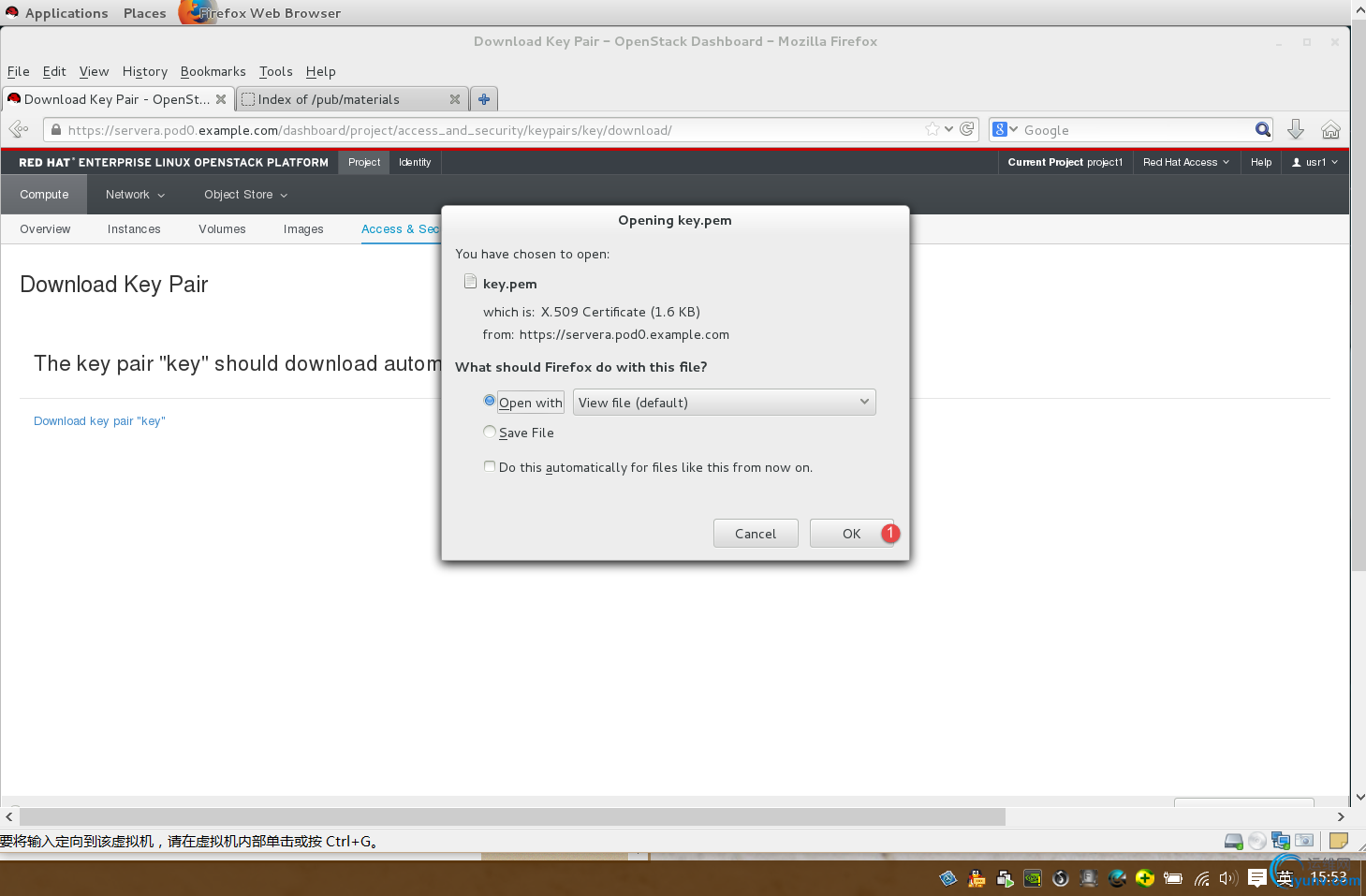
Task: Open the Firefox downloads arrow
Action: tap(1296, 129)
